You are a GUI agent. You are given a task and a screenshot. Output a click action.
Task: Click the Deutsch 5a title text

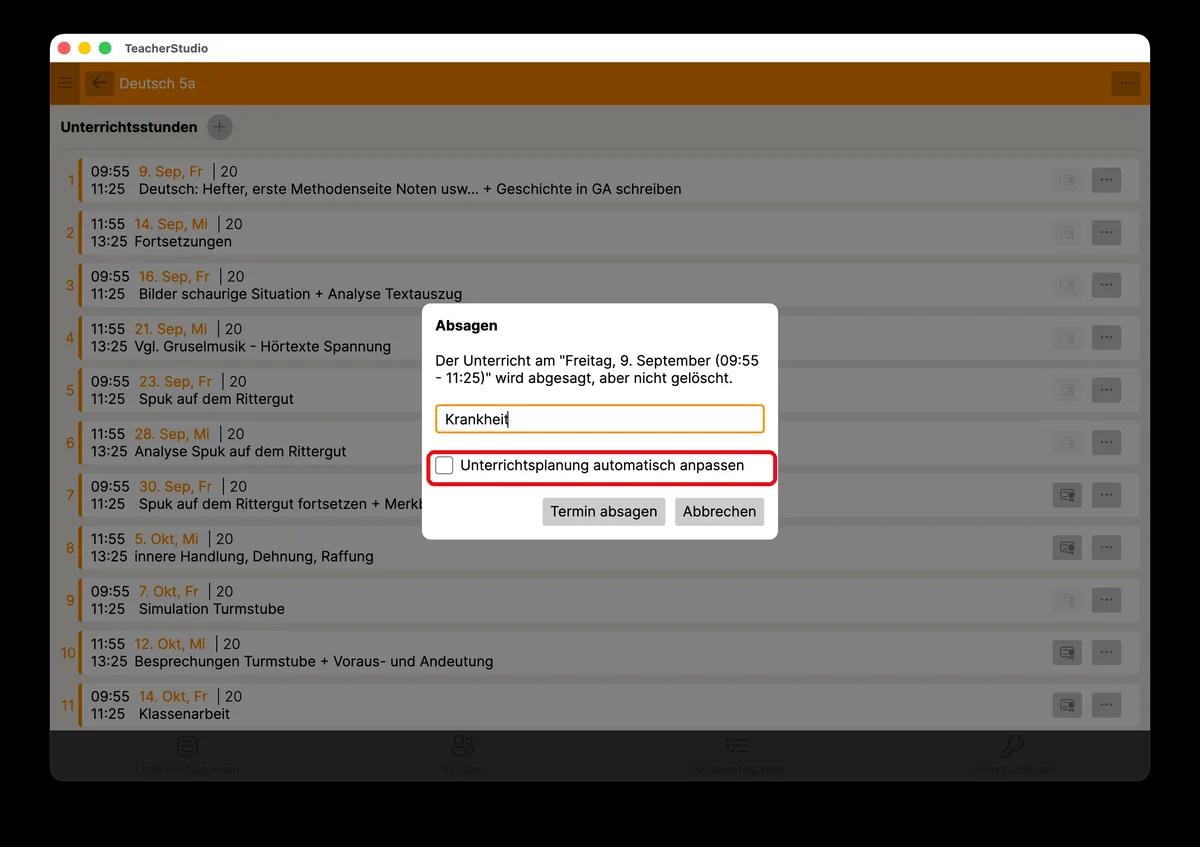(x=157, y=83)
